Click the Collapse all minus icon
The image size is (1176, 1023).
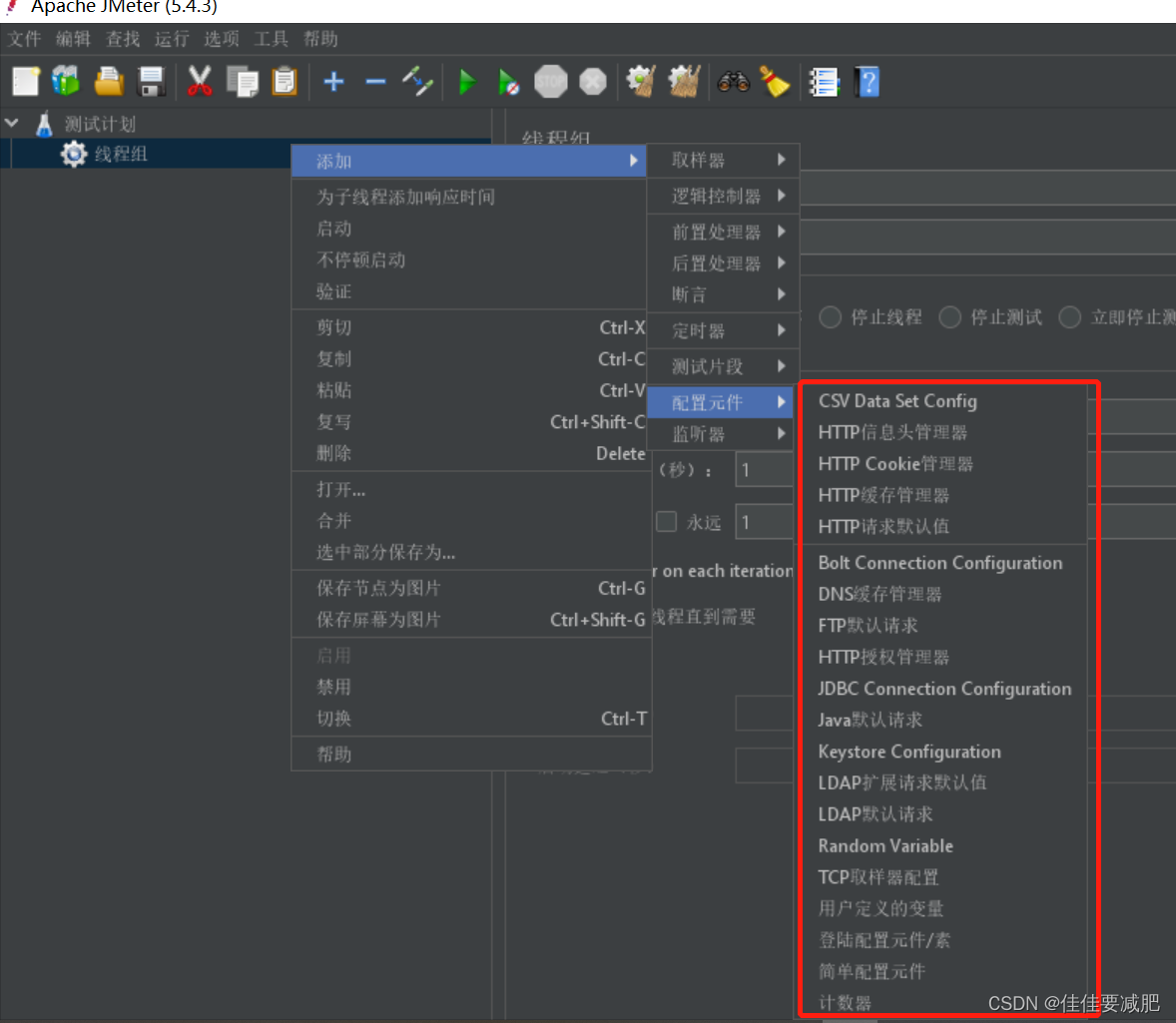375,82
